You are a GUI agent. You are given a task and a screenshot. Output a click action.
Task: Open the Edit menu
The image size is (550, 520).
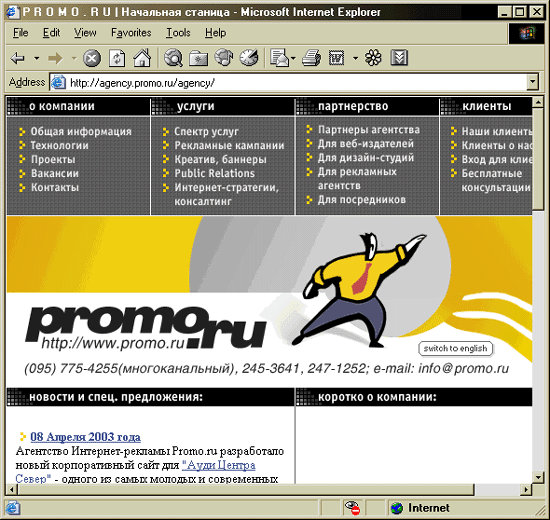51,33
